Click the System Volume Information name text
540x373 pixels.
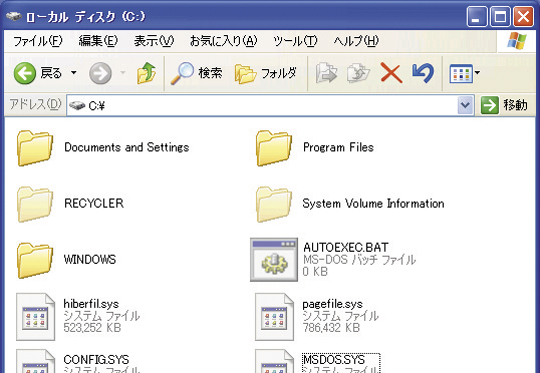pyautogui.click(x=373, y=204)
